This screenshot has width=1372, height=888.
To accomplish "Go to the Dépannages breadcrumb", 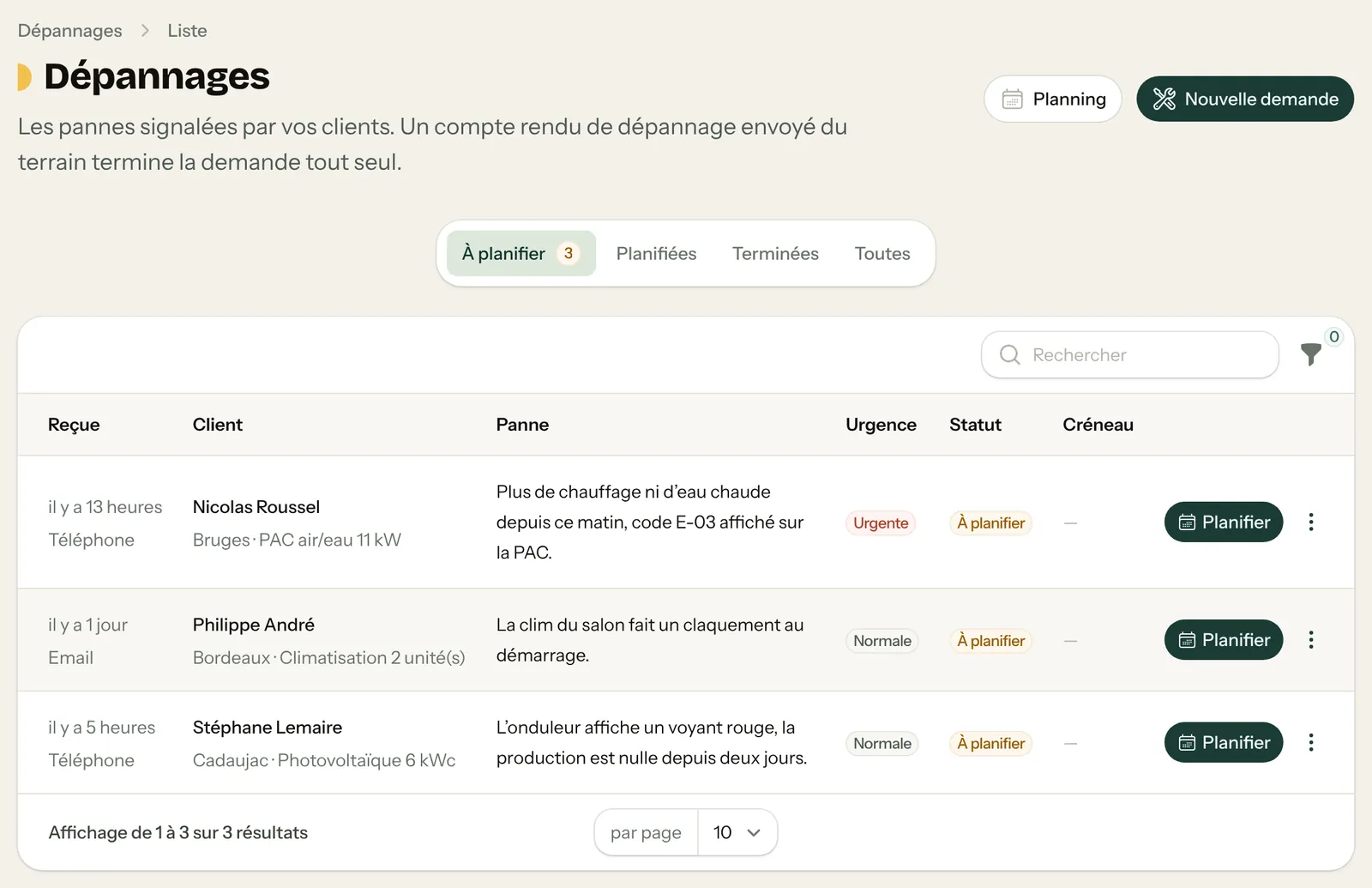I will pos(70,31).
